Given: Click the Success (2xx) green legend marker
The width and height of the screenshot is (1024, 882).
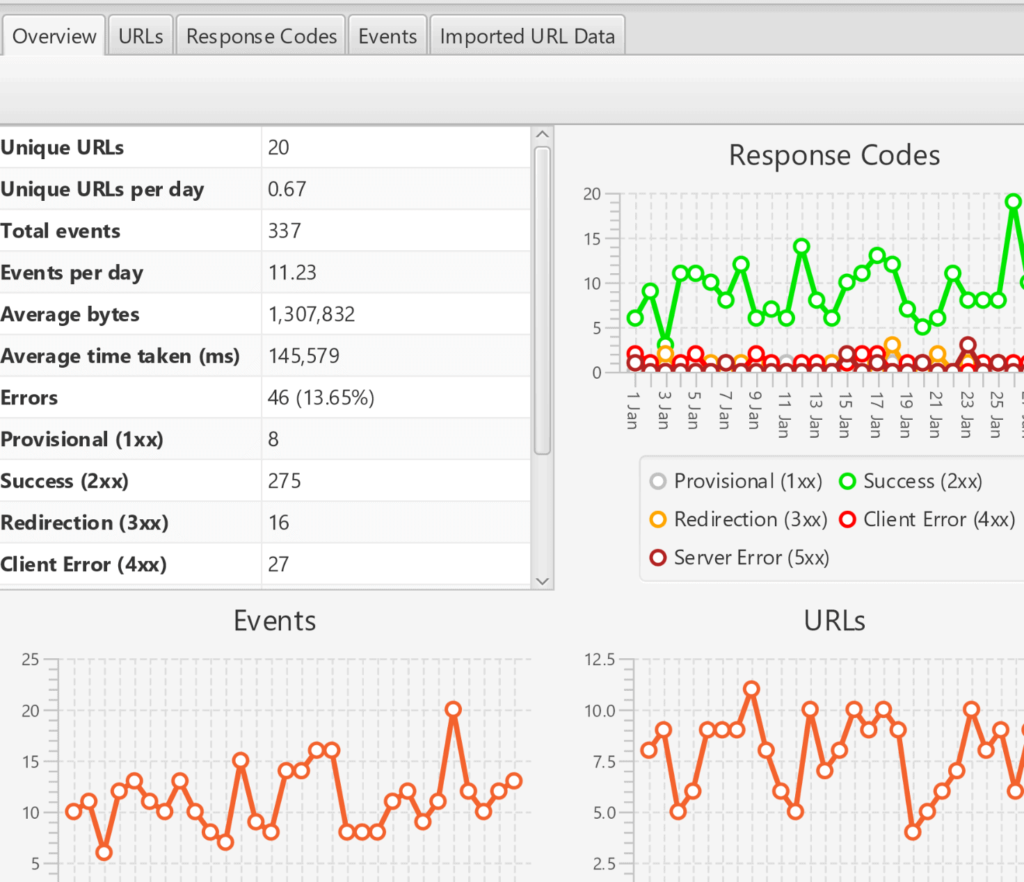Looking at the screenshot, I should (x=847, y=482).
